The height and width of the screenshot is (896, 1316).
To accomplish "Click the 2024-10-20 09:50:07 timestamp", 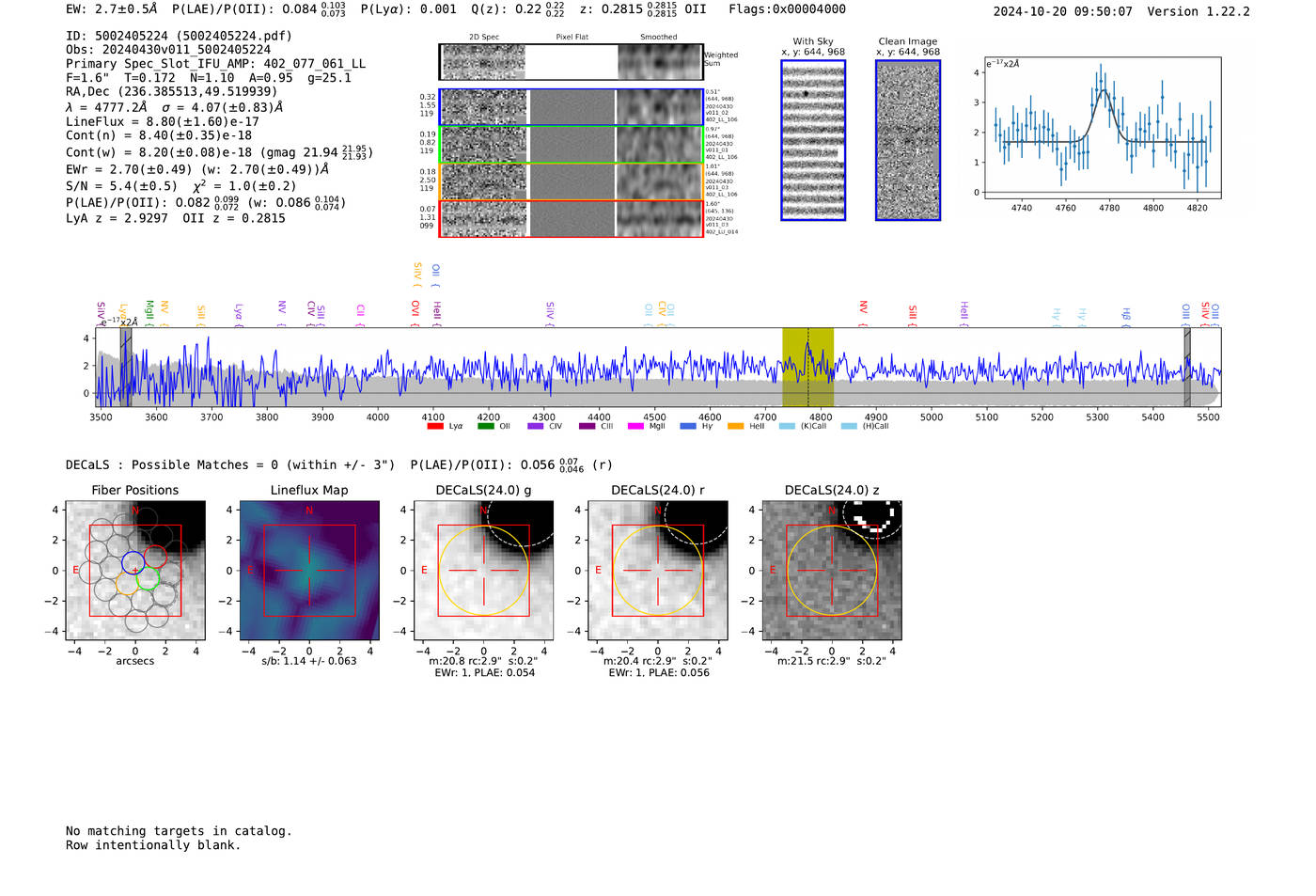I will pos(1062,11).
